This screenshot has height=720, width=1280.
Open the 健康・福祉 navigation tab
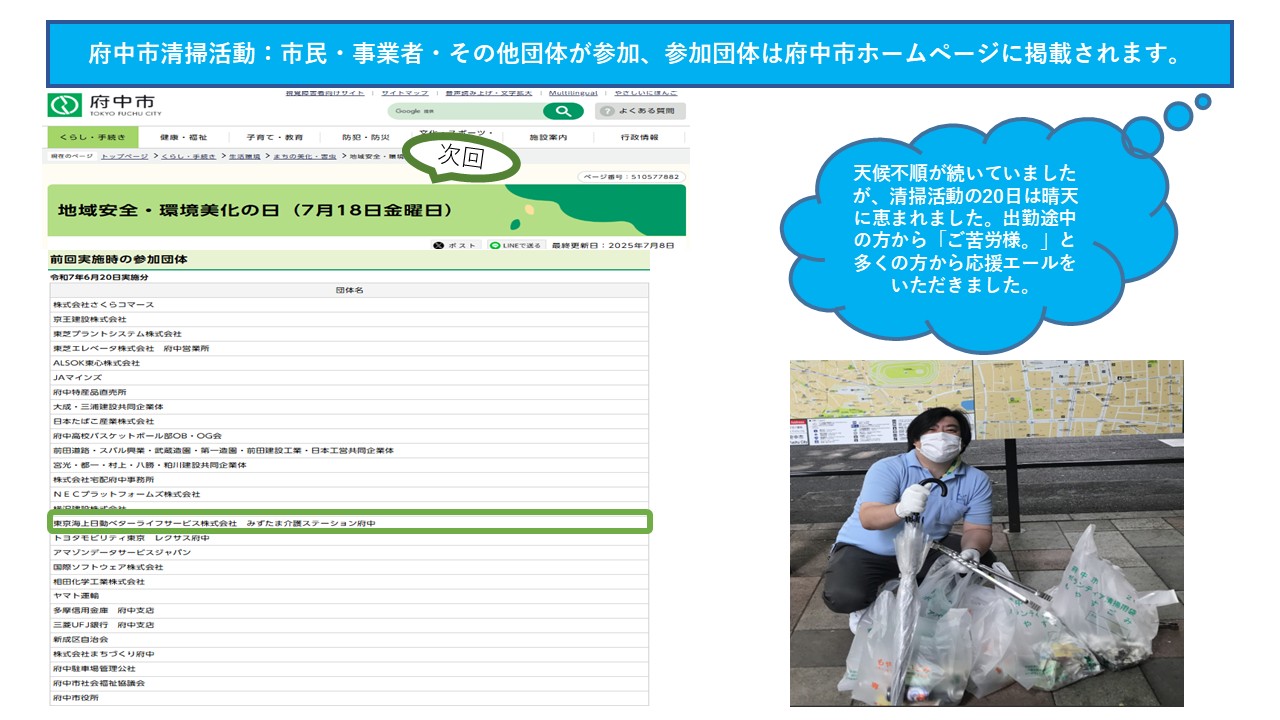[184, 137]
